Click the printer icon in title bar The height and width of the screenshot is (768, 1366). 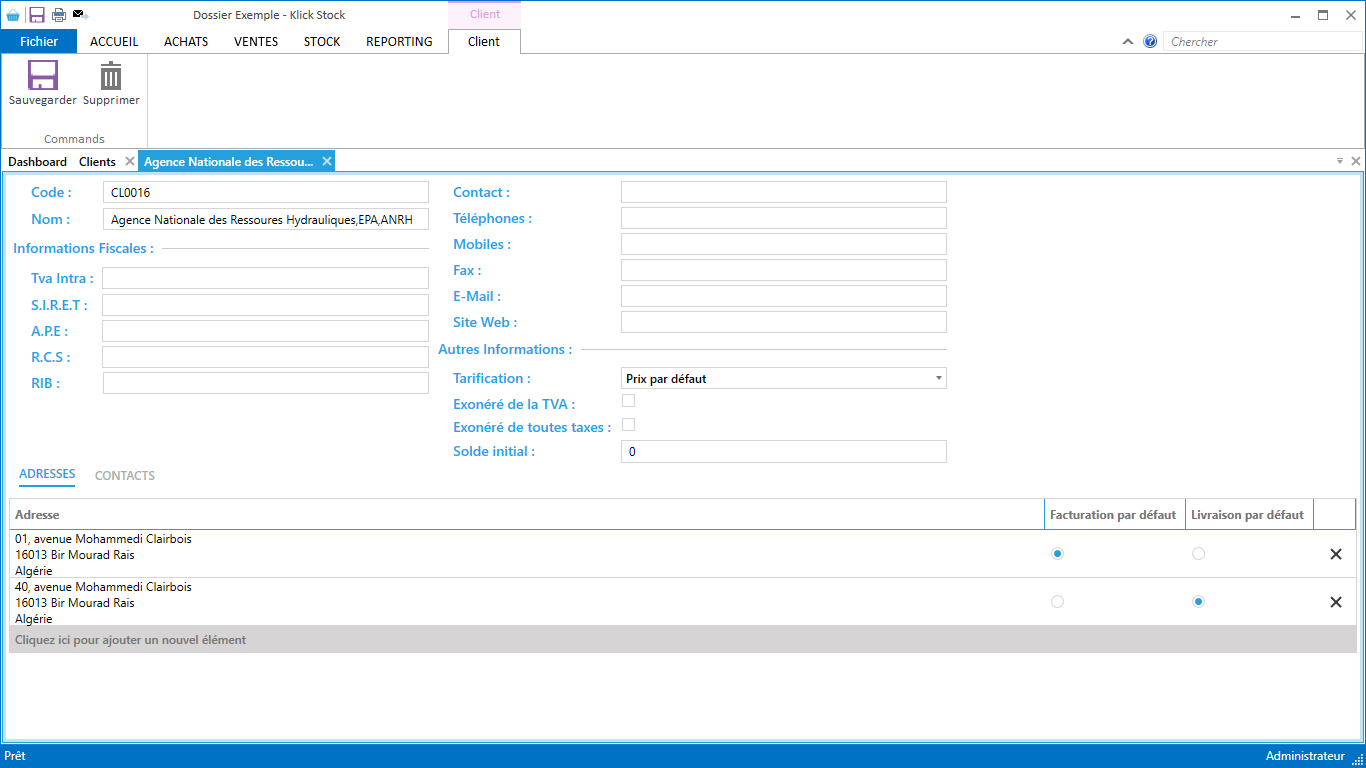point(59,15)
